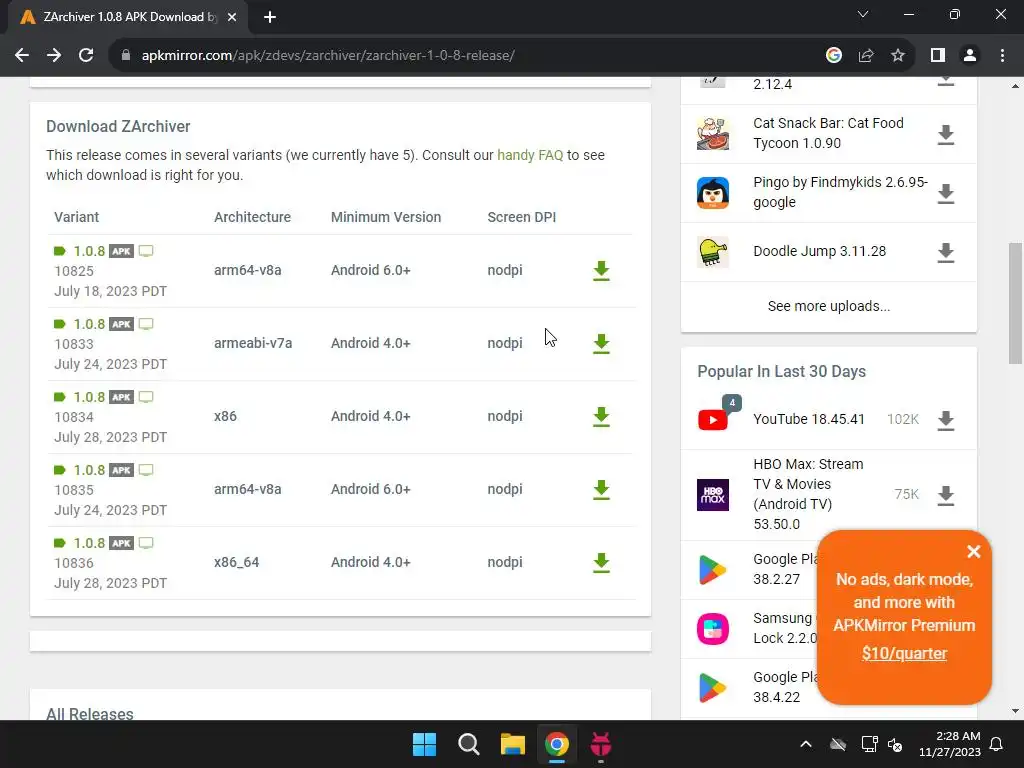Open the 1.0.8 variant link numbered 10836
This screenshot has height=768, width=1024.
click(89, 544)
